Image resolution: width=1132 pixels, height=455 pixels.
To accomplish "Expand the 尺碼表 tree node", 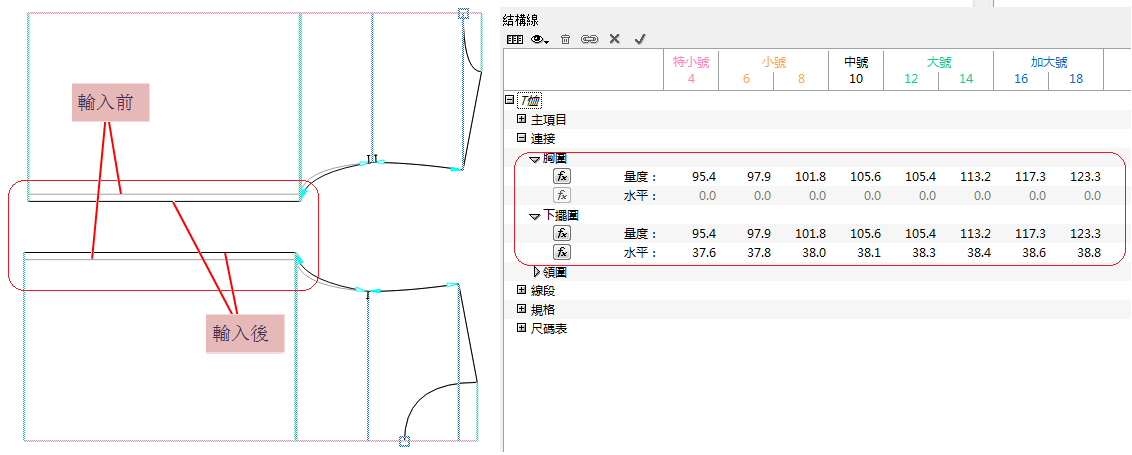I will (521, 328).
